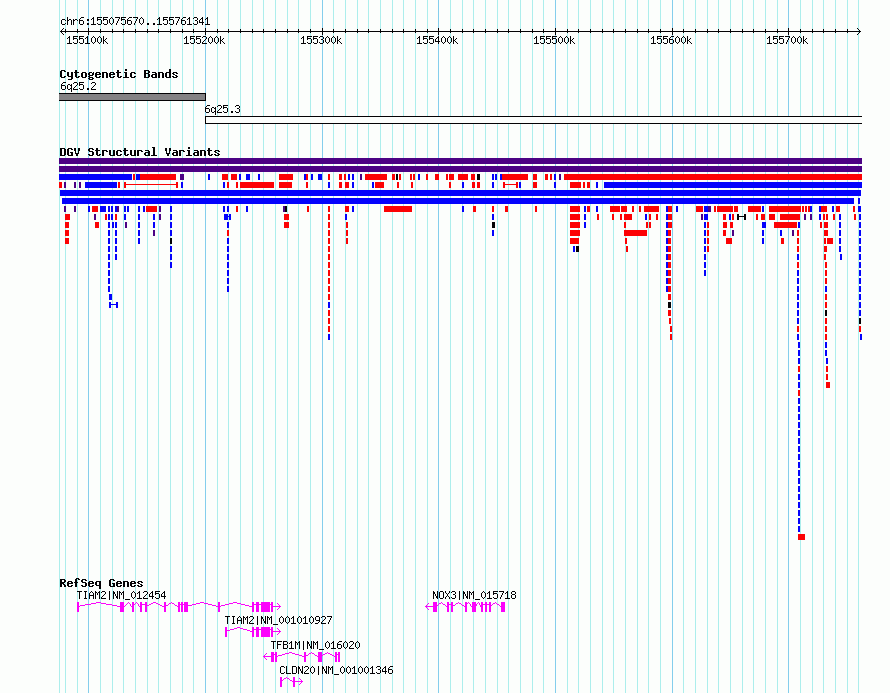The image size is (890, 693).
Task: Select the gray 6q25.2 band bar
Action: point(132,97)
